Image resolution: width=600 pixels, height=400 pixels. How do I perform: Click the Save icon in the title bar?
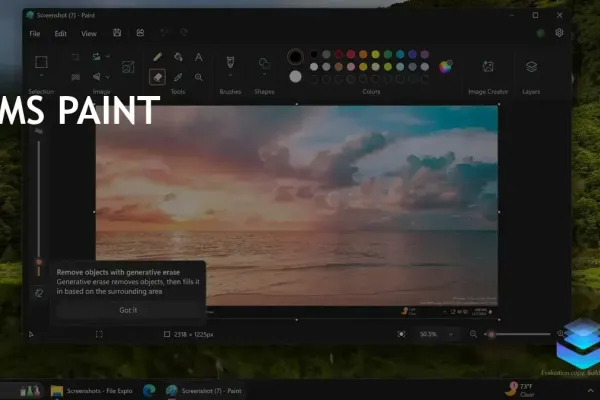[x=117, y=33]
